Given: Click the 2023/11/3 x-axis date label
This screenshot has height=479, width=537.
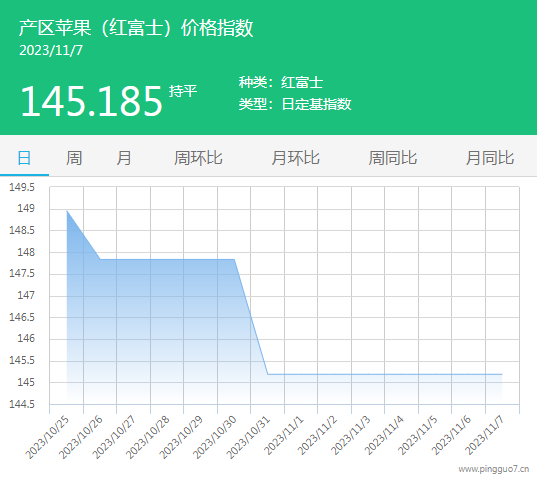Looking at the screenshot, I should coord(351,435).
